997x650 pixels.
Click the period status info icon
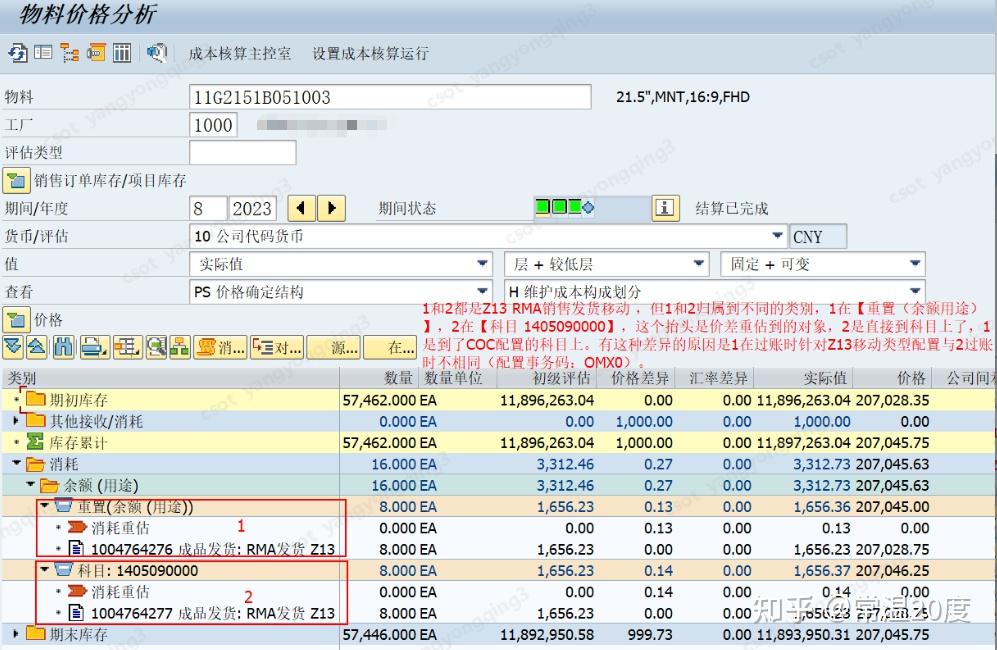click(667, 207)
